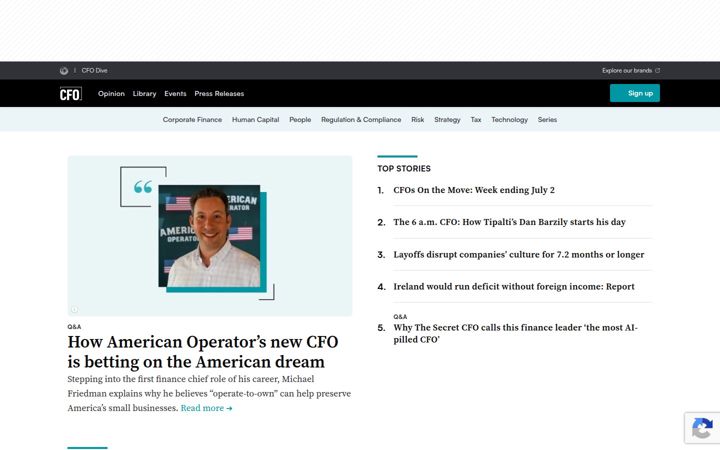720x450 pixels.
Task: Select the Series topic
Action: click(x=547, y=119)
